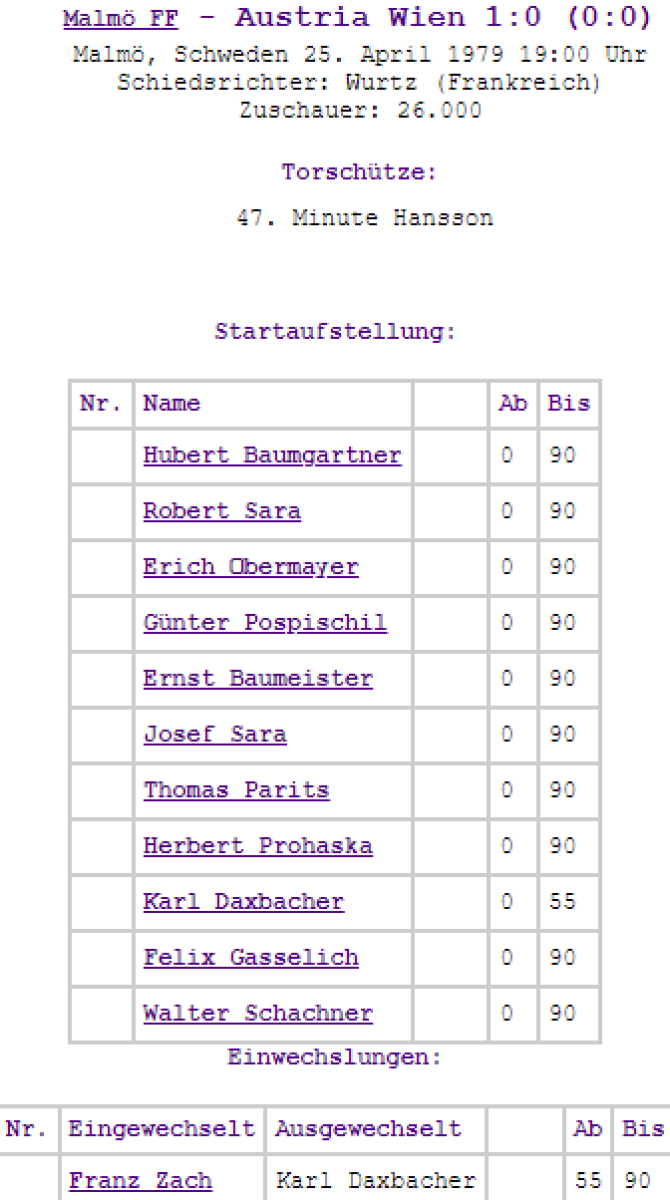670x1200 pixels.
Task: Open Robert Sara's player page
Action: tap(222, 511)
